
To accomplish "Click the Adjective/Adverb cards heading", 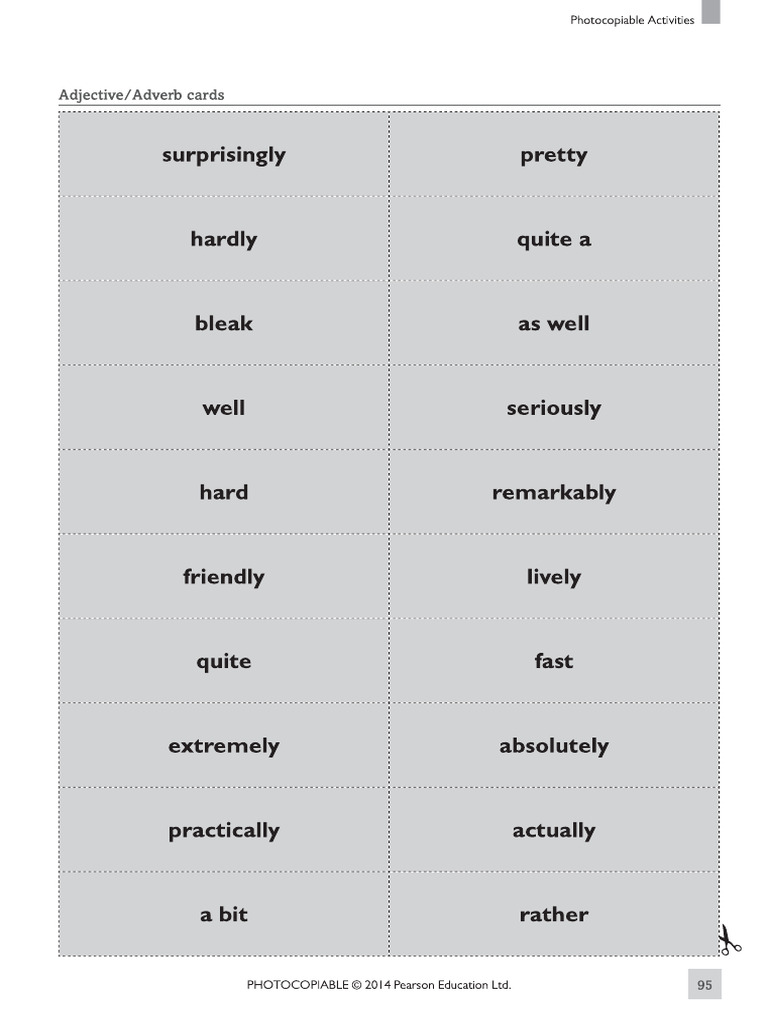I will tap(141, 95).
